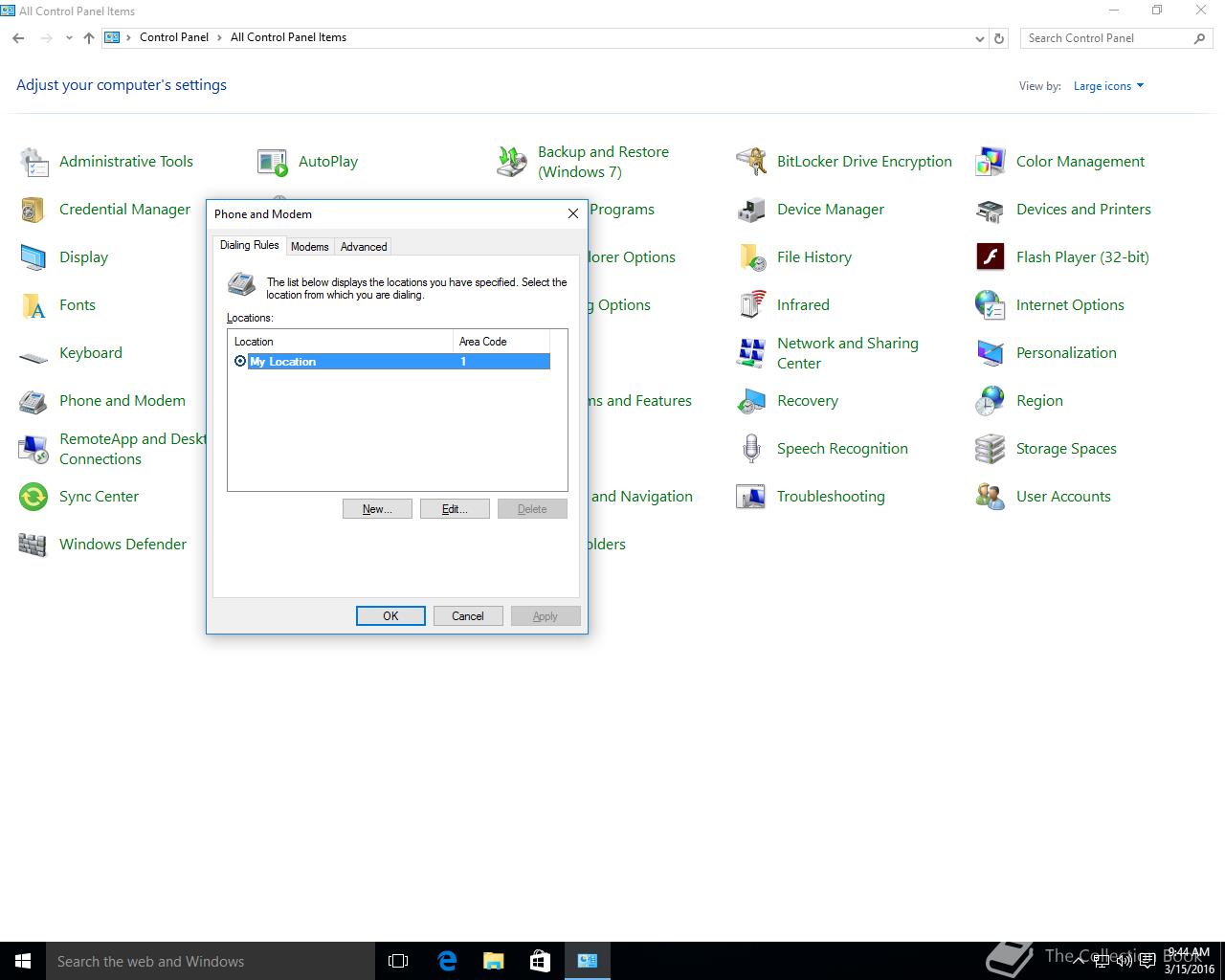Open the Windows Defender icon
1225x980 pixels.
click(x=33, y=545)
